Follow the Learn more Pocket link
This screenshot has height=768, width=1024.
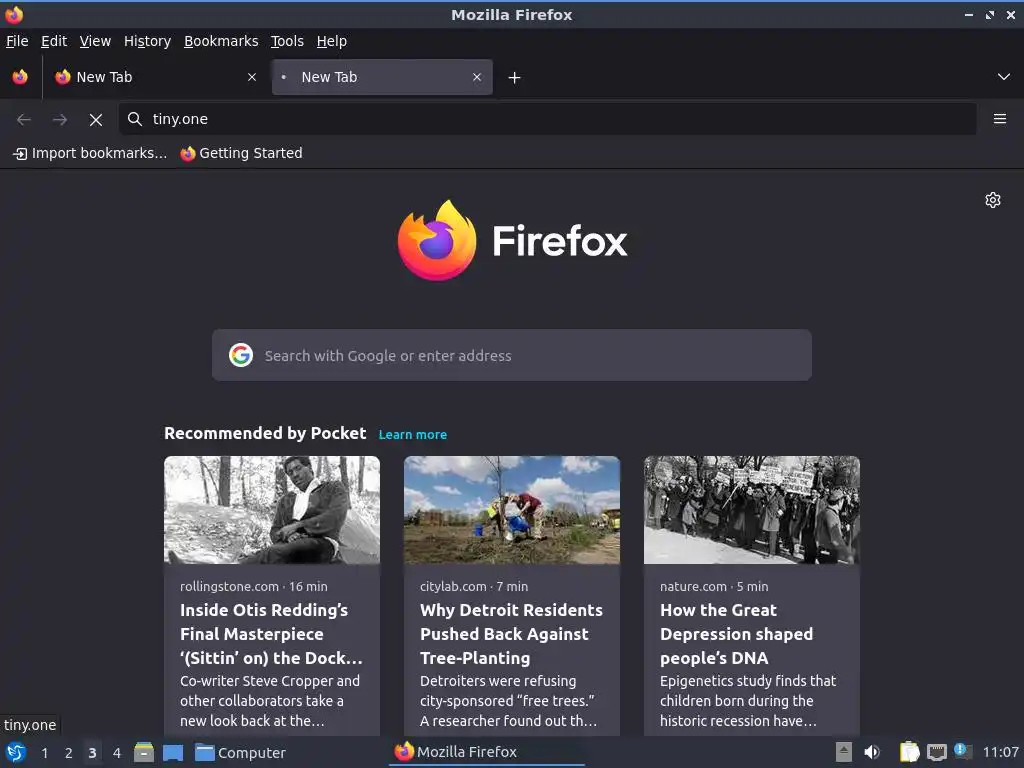[x=413, y=435]
